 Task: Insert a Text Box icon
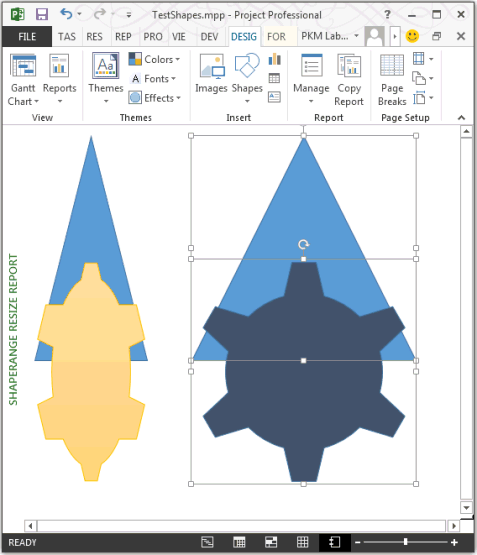[x=274, y=97]
